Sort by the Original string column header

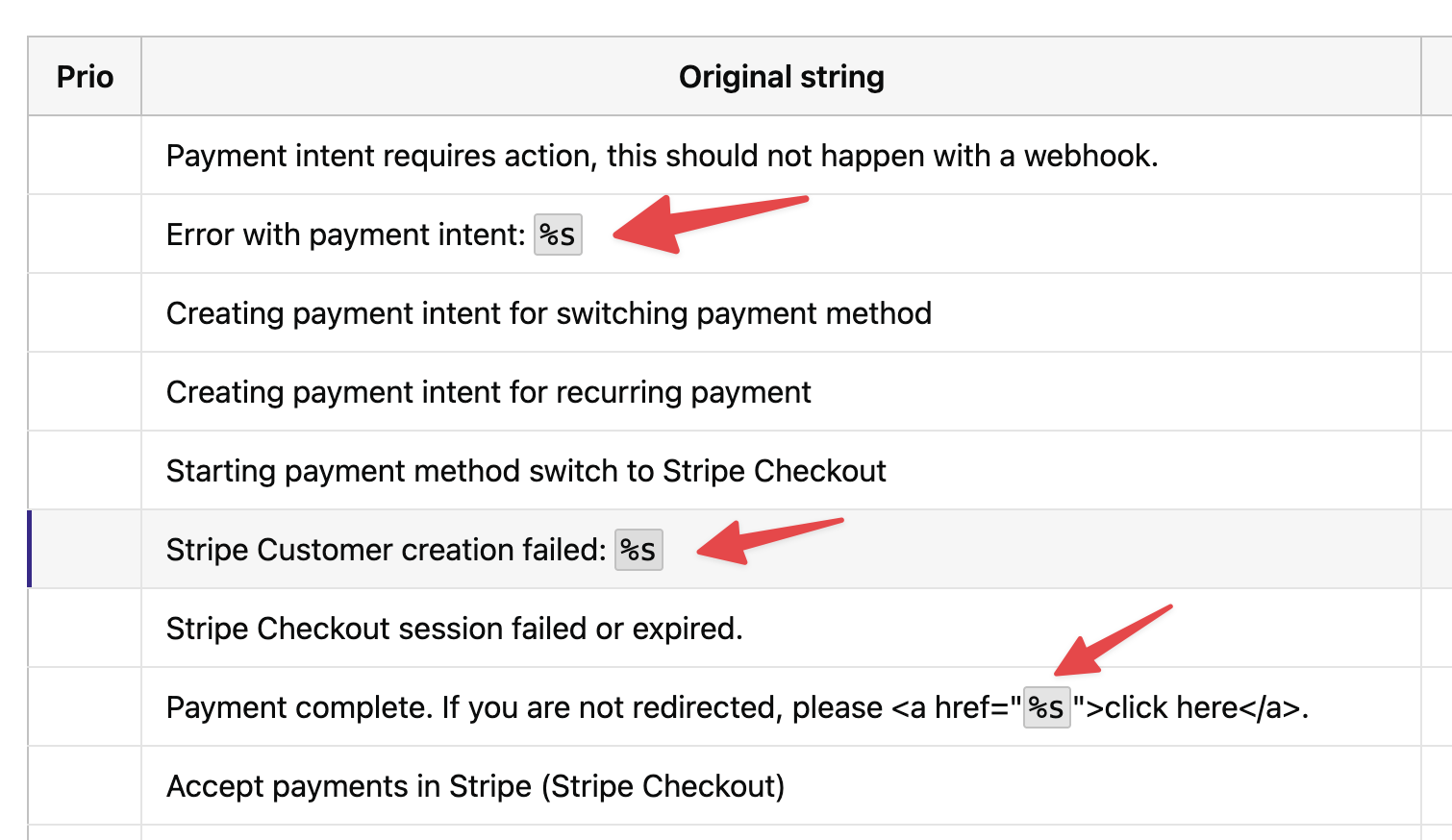(x=781, y=77)
